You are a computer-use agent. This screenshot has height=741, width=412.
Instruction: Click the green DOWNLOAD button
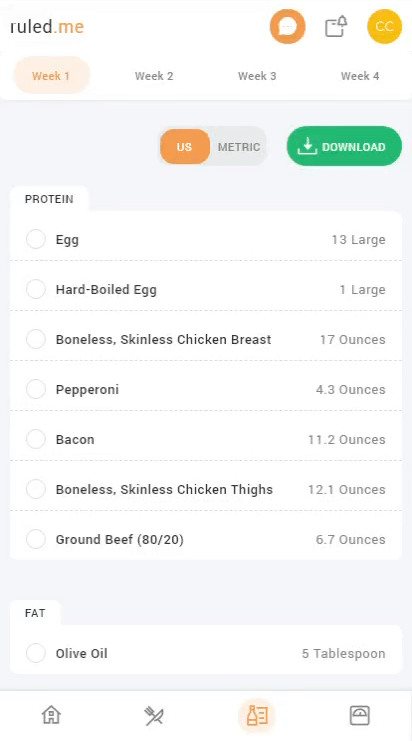[x=344, y=146]
